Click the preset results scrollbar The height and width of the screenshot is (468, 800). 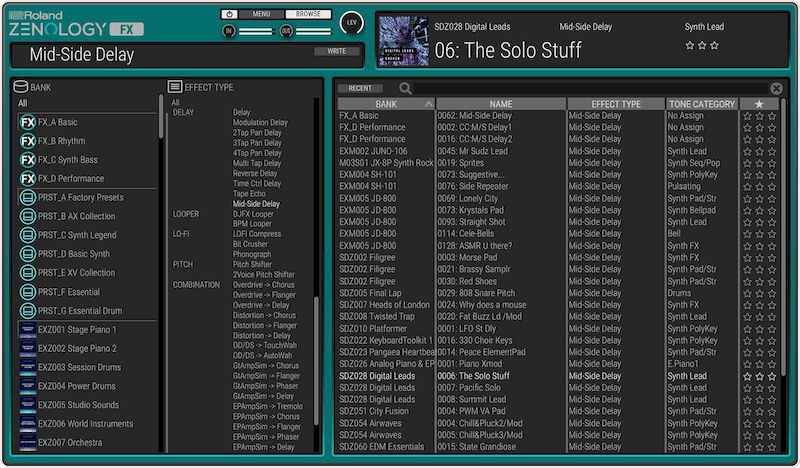[783, 235]
